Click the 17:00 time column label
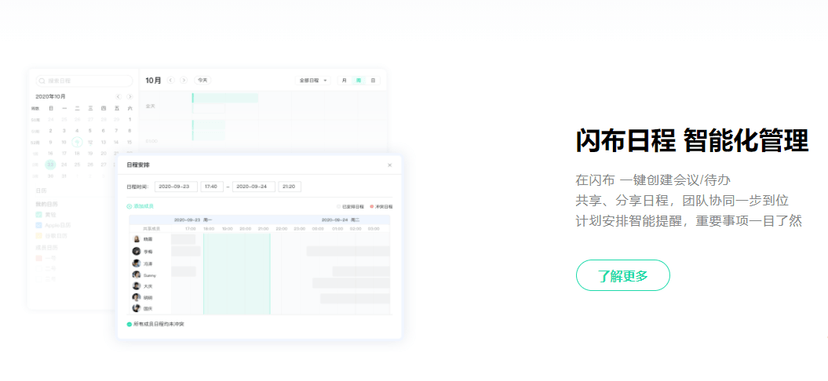This screenshot has height=381, width=828. (x=190, y=229)
